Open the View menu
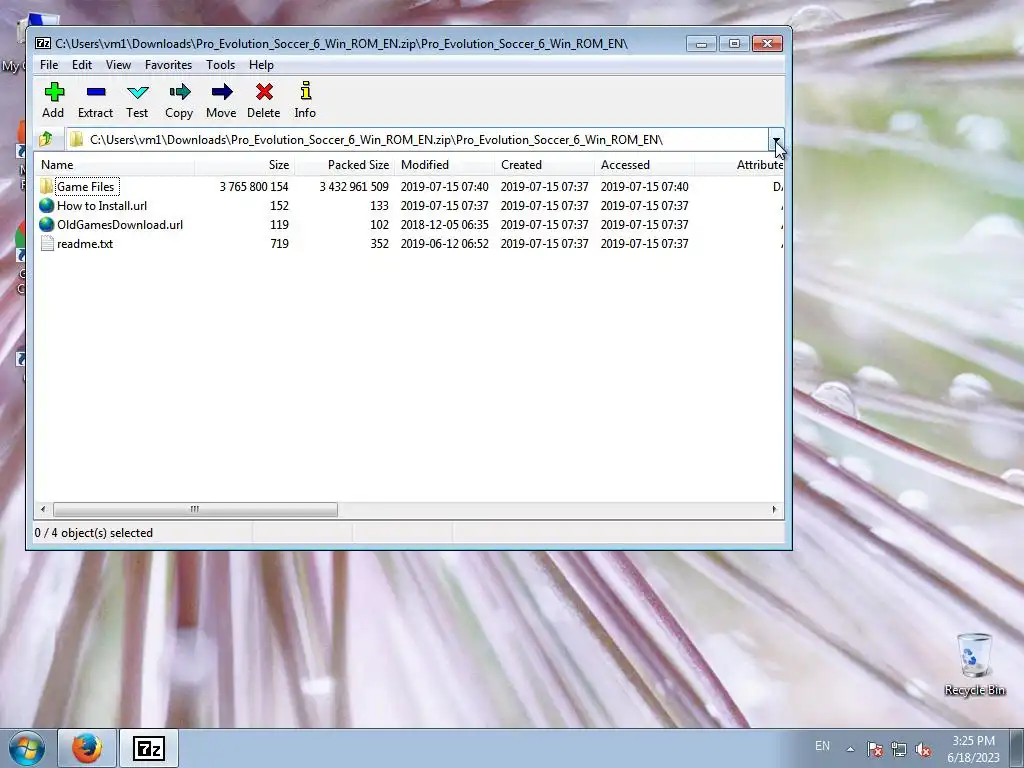Screen dimensions: 1024x768 (x=118, y=65)
